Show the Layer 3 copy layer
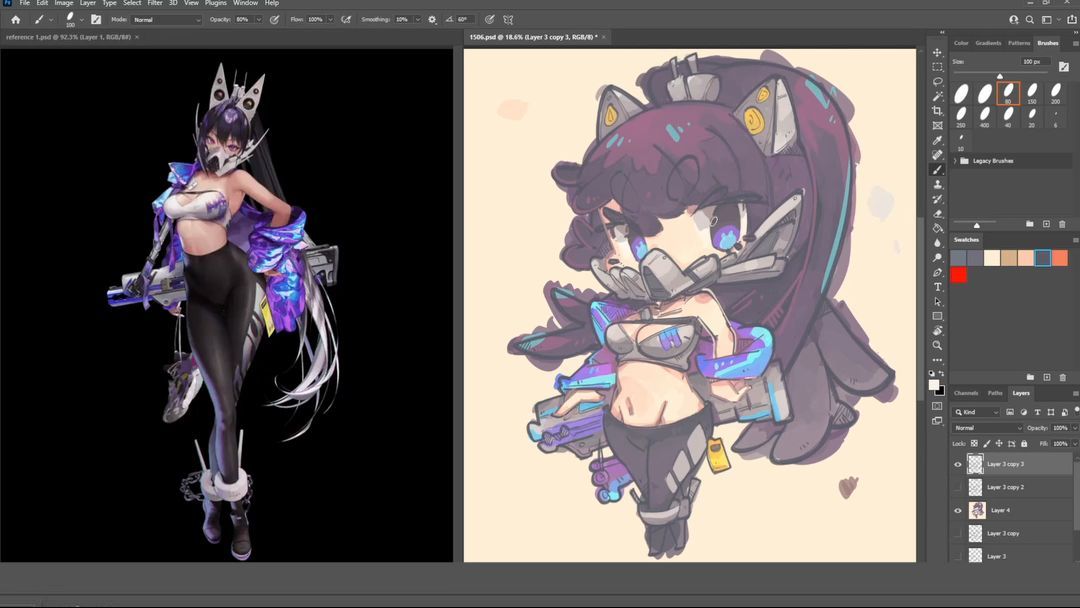Image resolution: width=1080 pixels, height=608 pixels. (x=957, y=534)
